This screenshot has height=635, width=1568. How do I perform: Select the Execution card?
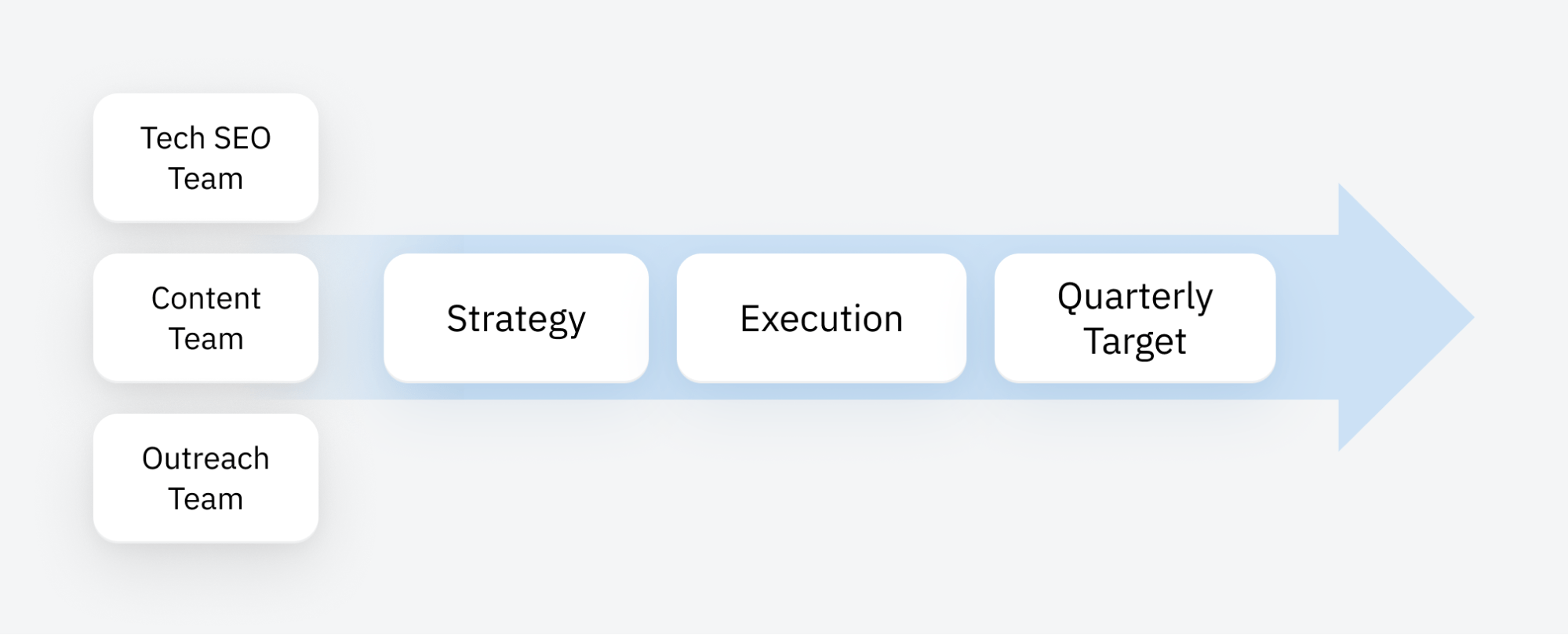tap(821, 318)
